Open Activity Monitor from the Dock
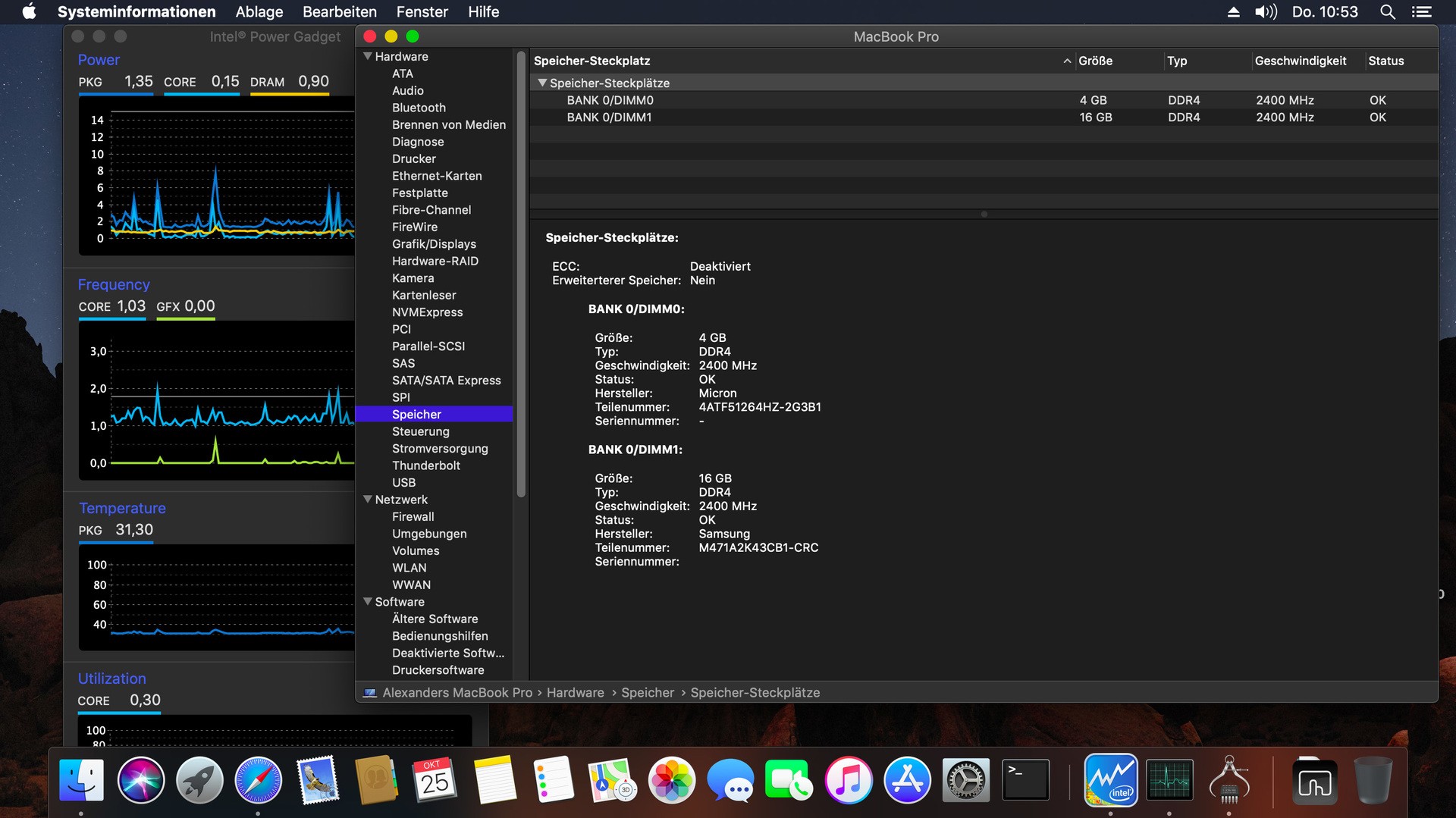 (1169, 779)
